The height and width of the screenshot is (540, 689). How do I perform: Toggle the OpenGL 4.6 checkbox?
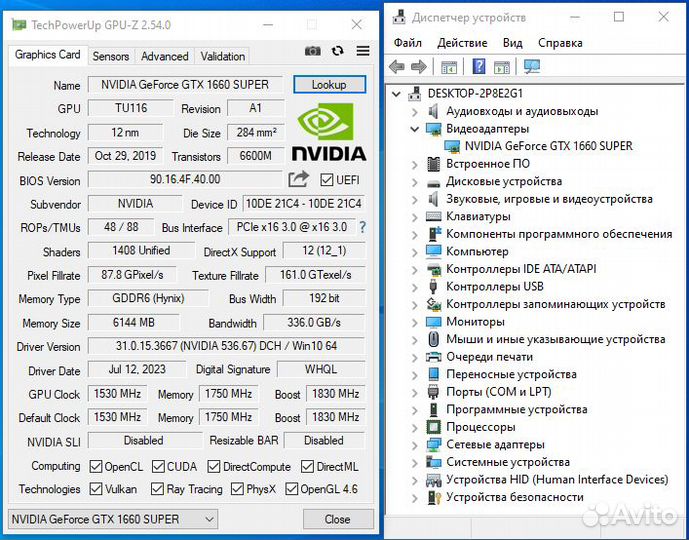[292, 489]
